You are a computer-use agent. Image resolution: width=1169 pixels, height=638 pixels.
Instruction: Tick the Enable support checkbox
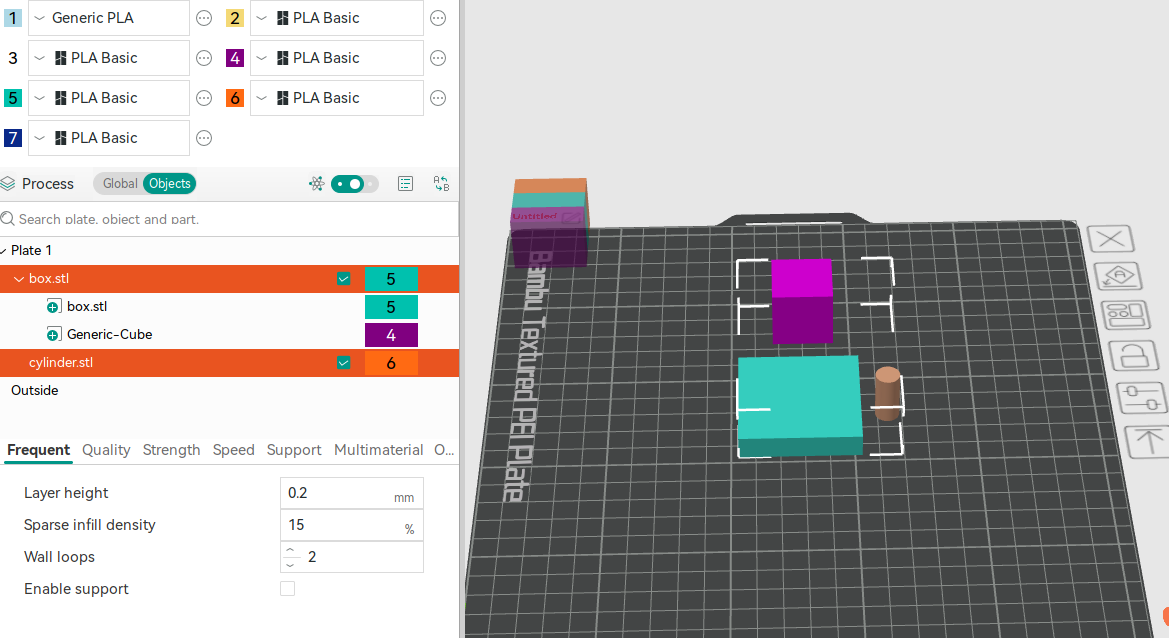[x=288, y=589]
